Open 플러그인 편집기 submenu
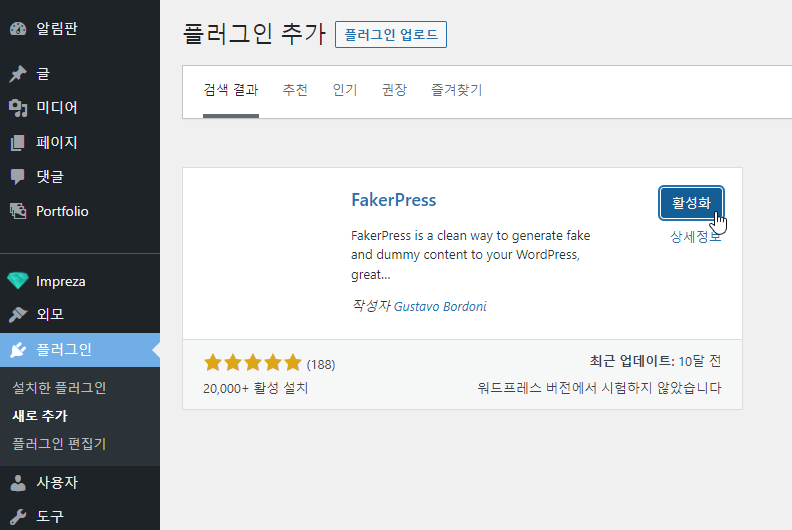792x530 pixels. pyautogui.click(x=59, y=444)
